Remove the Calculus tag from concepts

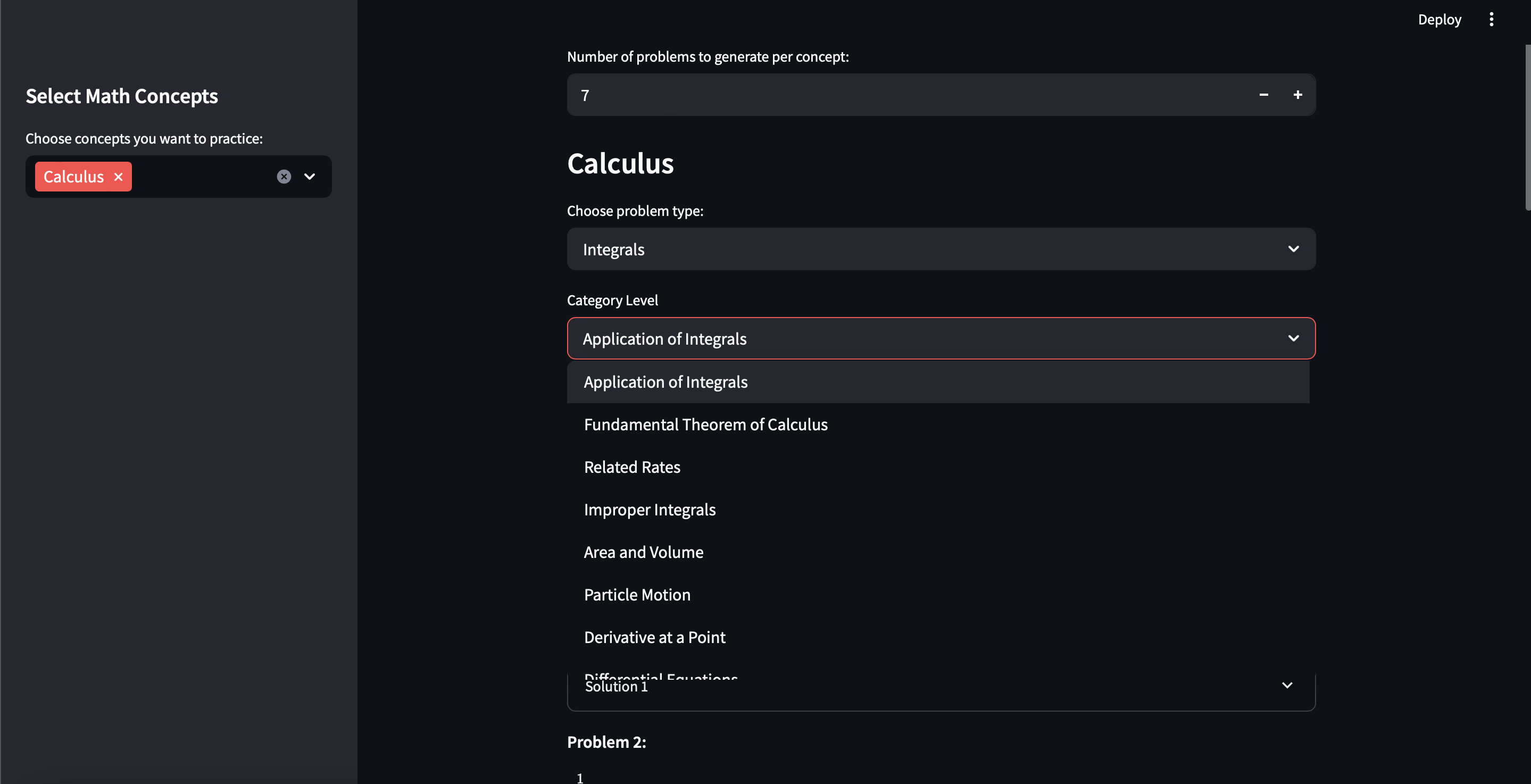(118, 177)
